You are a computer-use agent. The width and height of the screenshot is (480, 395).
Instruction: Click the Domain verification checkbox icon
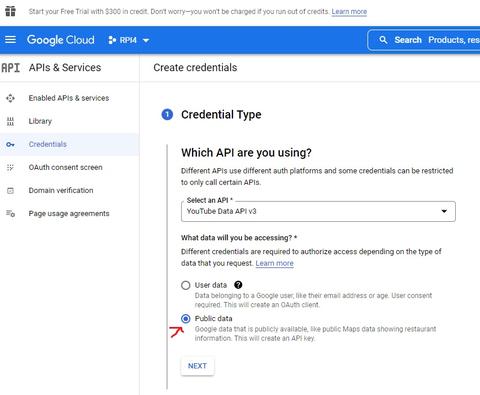pyautogui.click(x=10, y=191)
